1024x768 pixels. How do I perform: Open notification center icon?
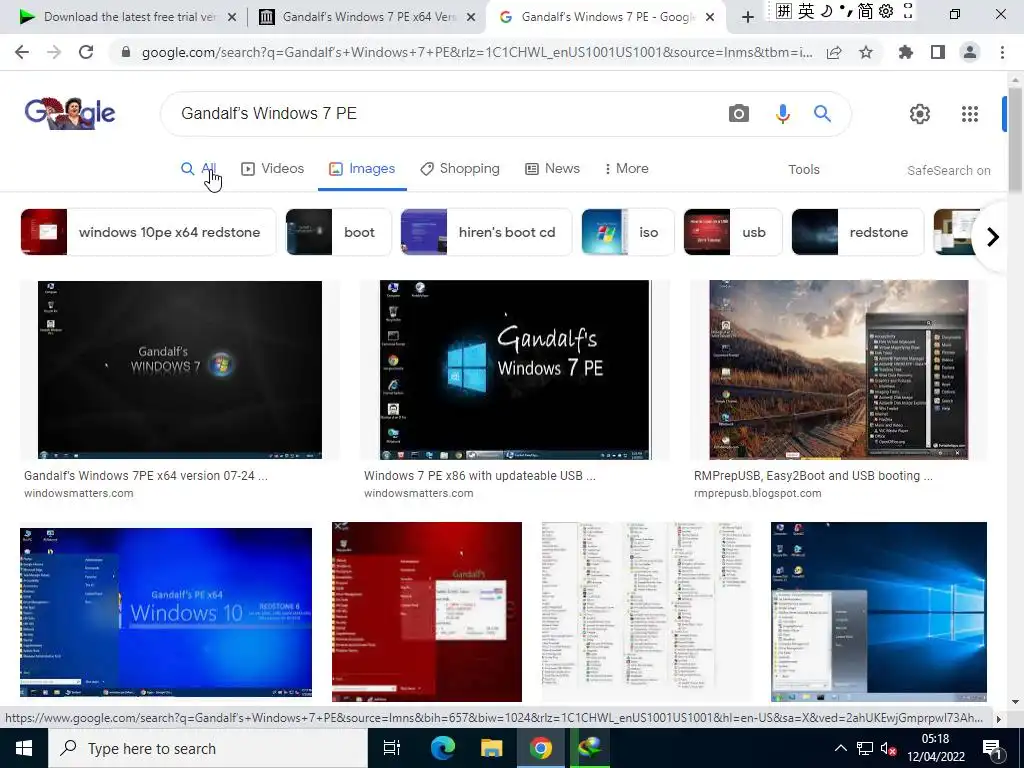(993, 749)
